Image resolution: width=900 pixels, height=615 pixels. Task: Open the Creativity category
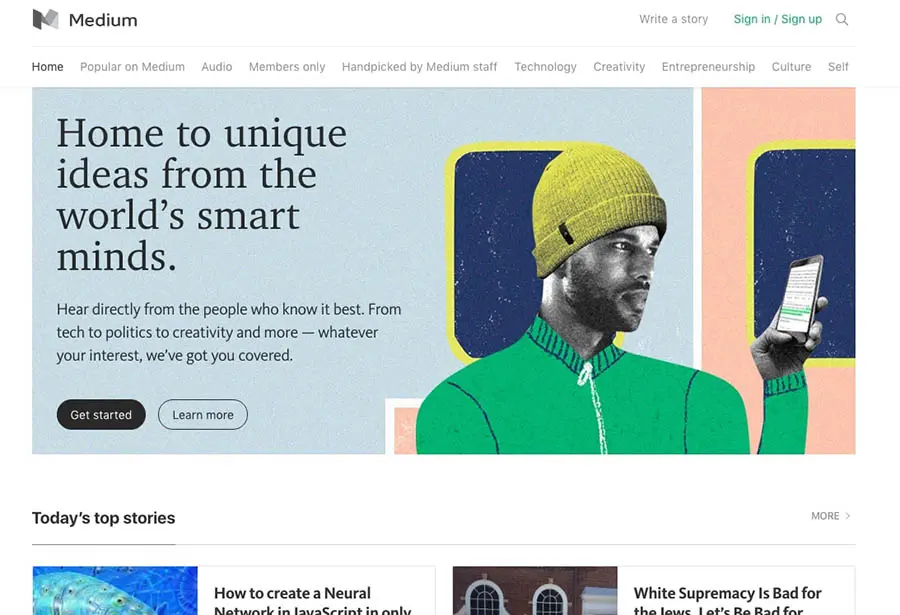click(619, 67)
